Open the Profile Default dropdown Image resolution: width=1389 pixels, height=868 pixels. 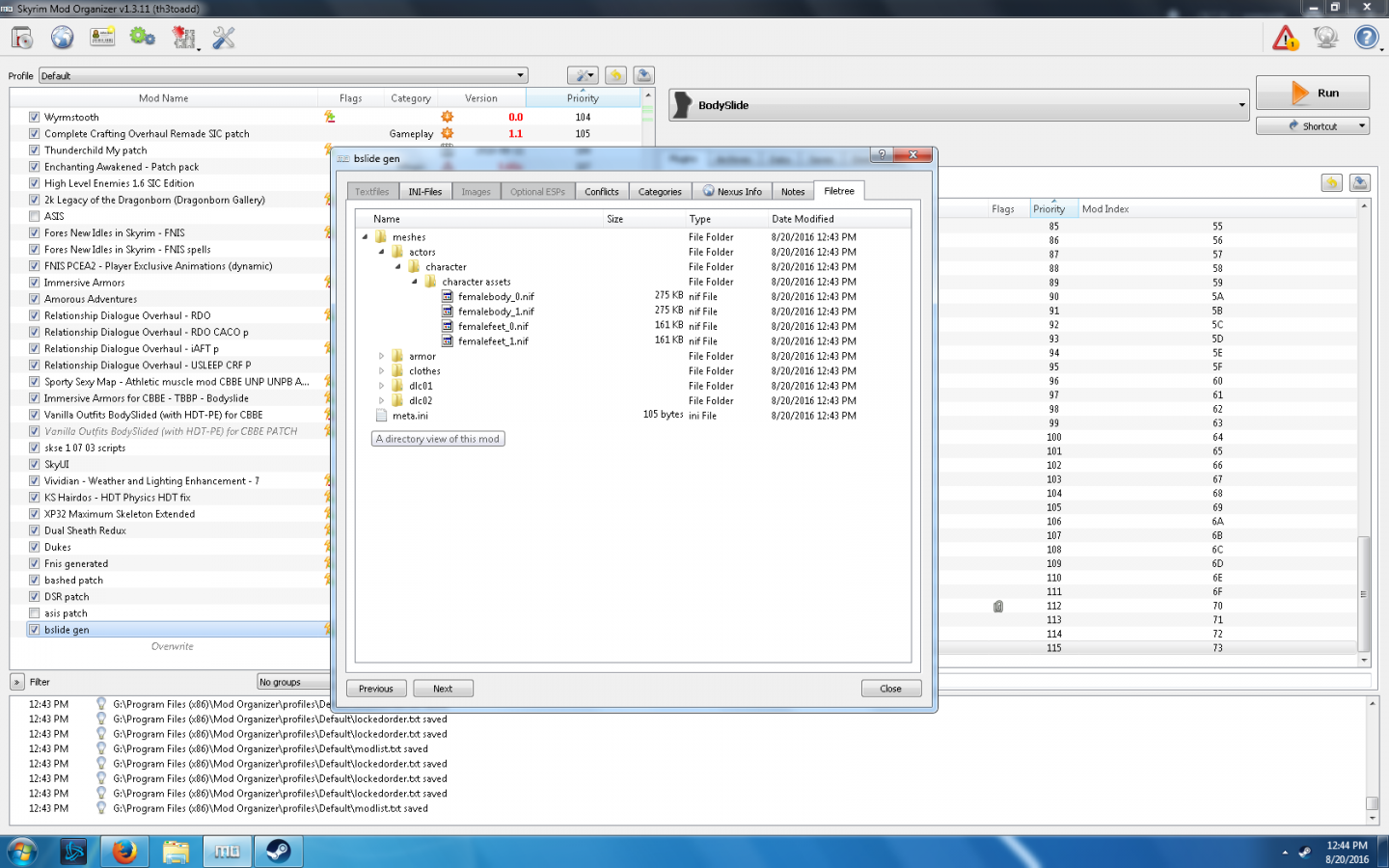click(283, 75)
